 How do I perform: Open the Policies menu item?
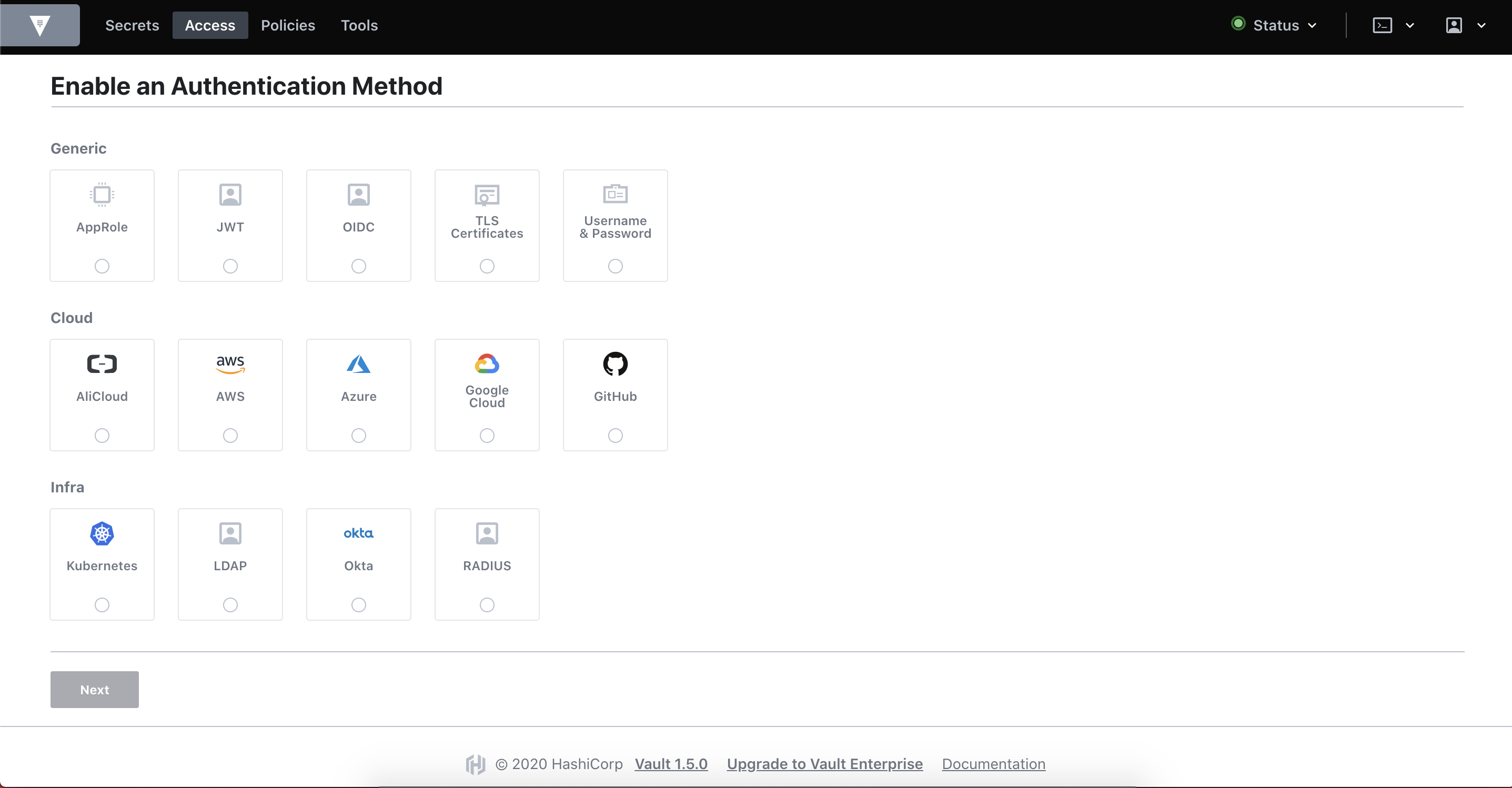288,25
